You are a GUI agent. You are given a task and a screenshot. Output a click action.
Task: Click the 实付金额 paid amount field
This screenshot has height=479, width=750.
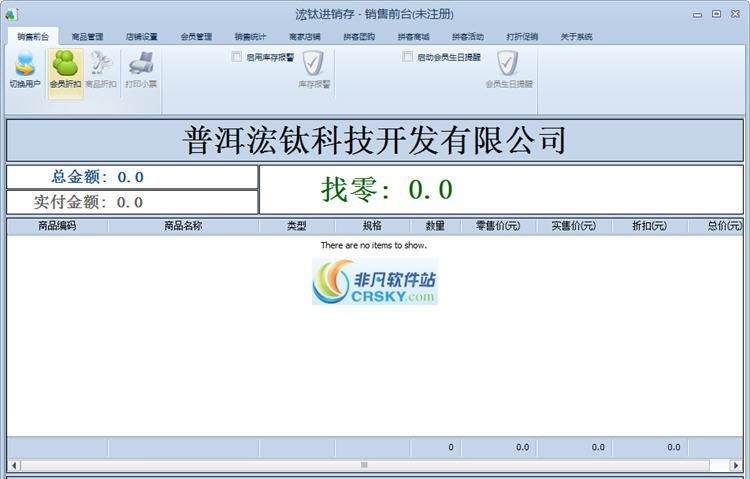point(132,202)
